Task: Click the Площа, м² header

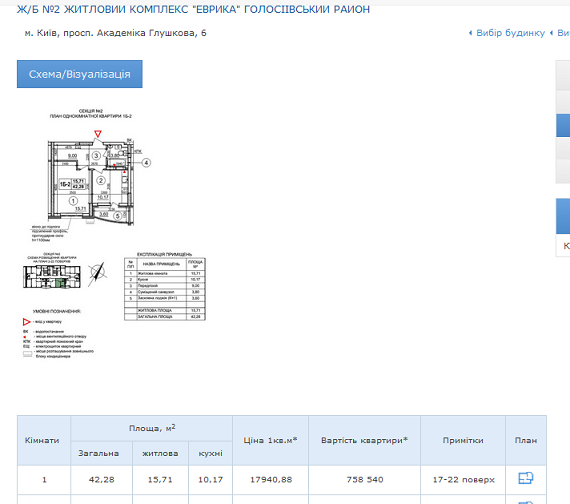Action: tap(152, 428)
